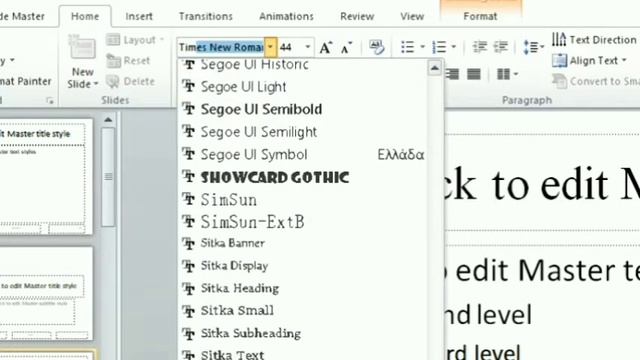The width and height of the screenshot is (640, 360).
Task: Select the master slide thumbnail
Action: click(46, 176)
